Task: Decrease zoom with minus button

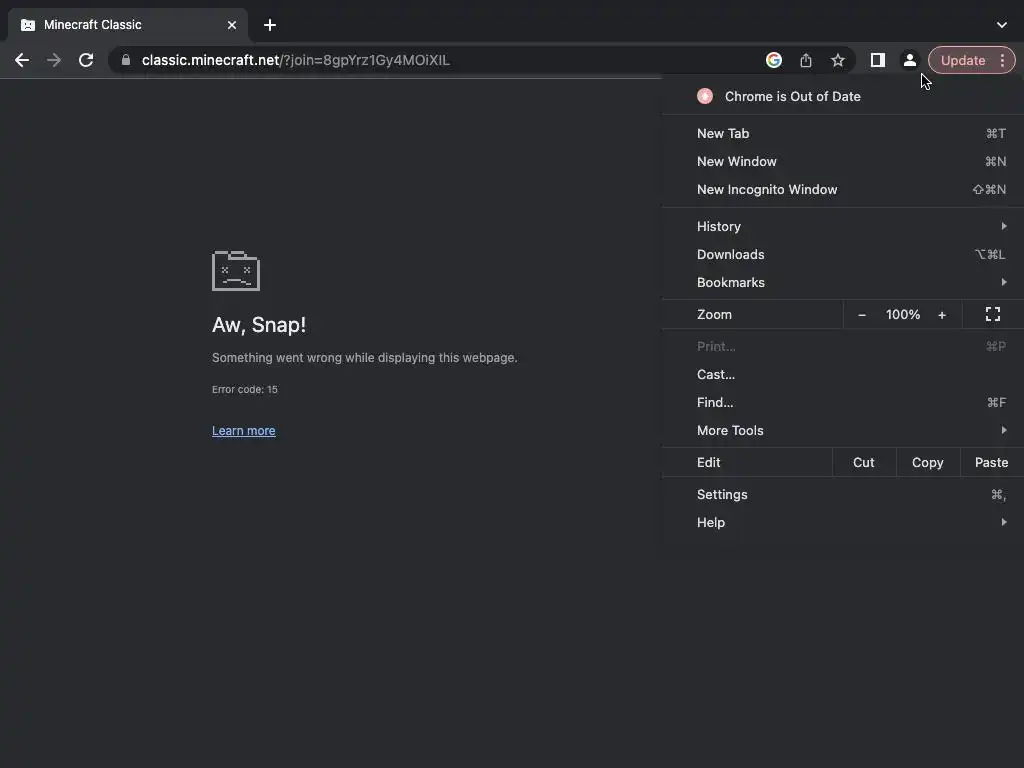Action: (862, 315)
